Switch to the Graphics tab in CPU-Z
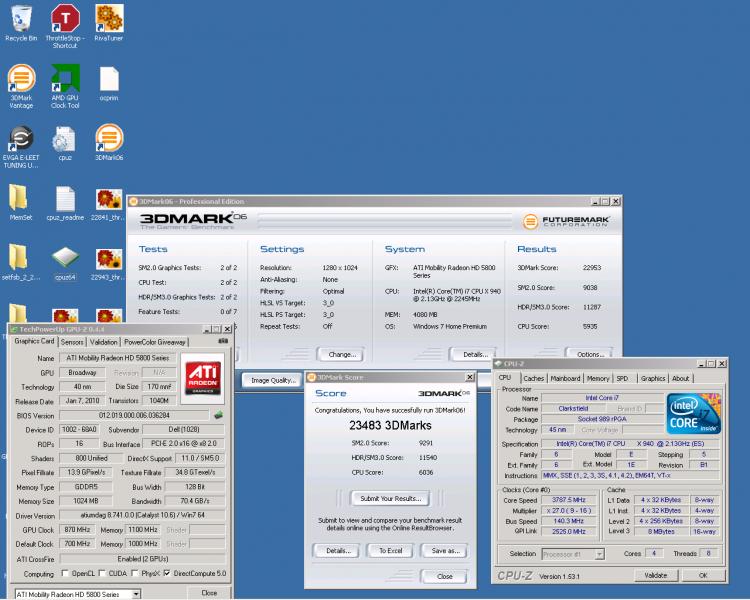The height and width of the screenshot is (600, 750). coord(653,378)
